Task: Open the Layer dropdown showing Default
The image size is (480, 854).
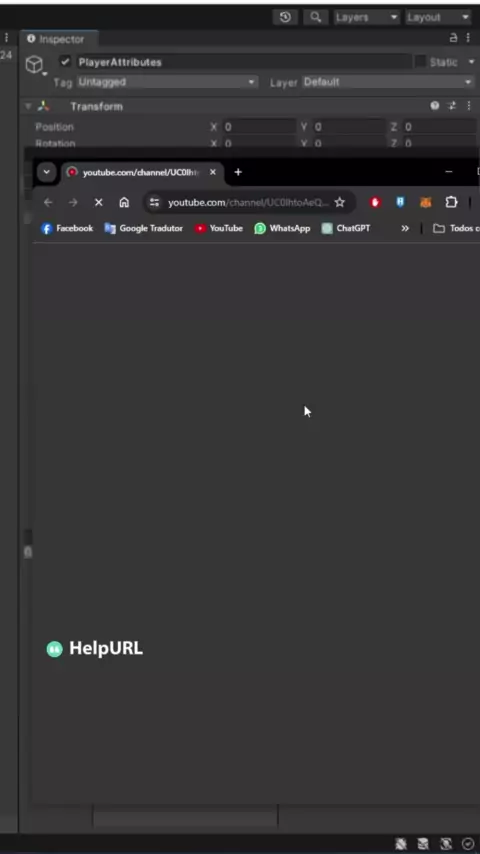Action: 388,82
